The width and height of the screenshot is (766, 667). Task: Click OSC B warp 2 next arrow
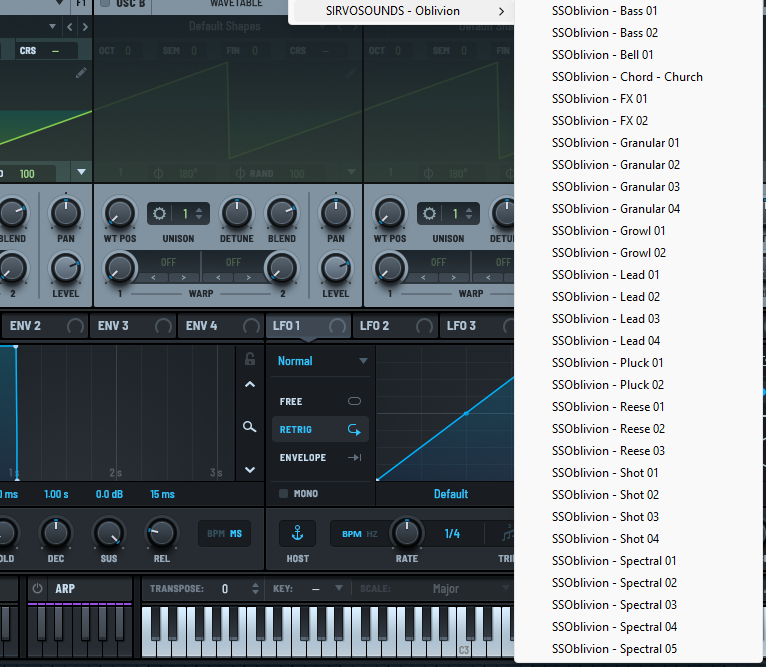(249, 278)
